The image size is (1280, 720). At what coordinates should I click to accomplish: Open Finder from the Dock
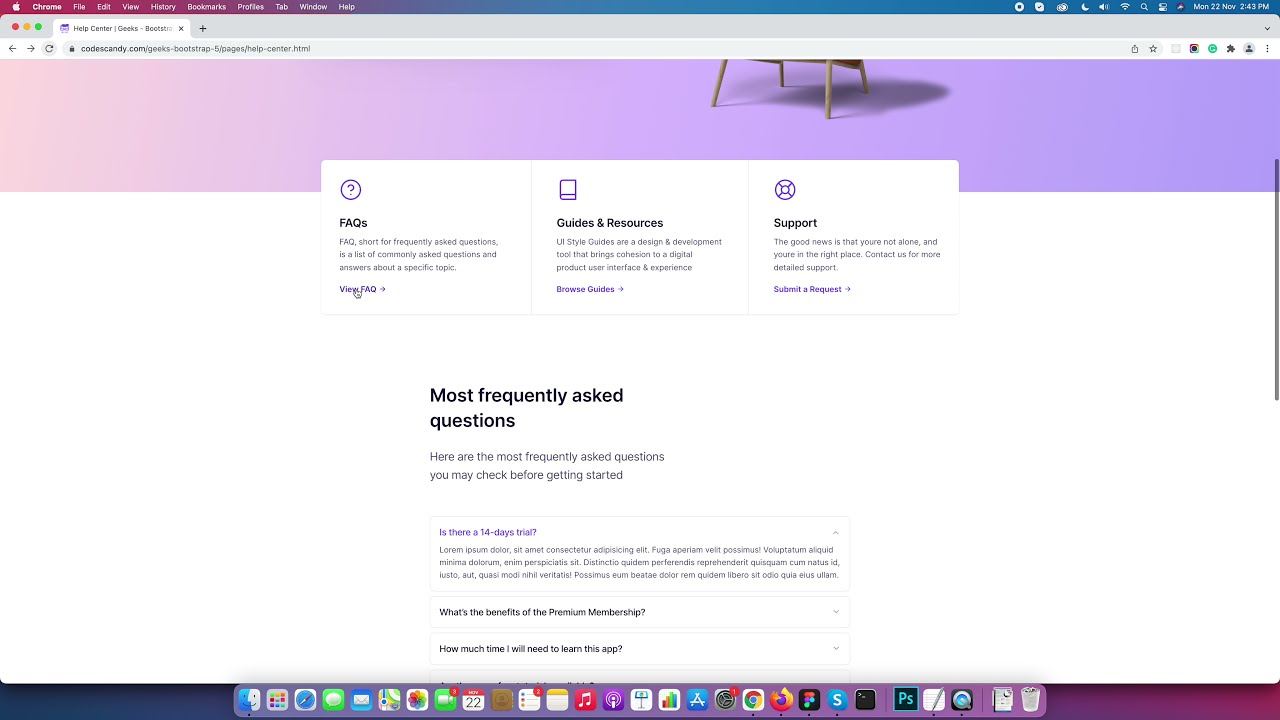click(x=250, y=700)
